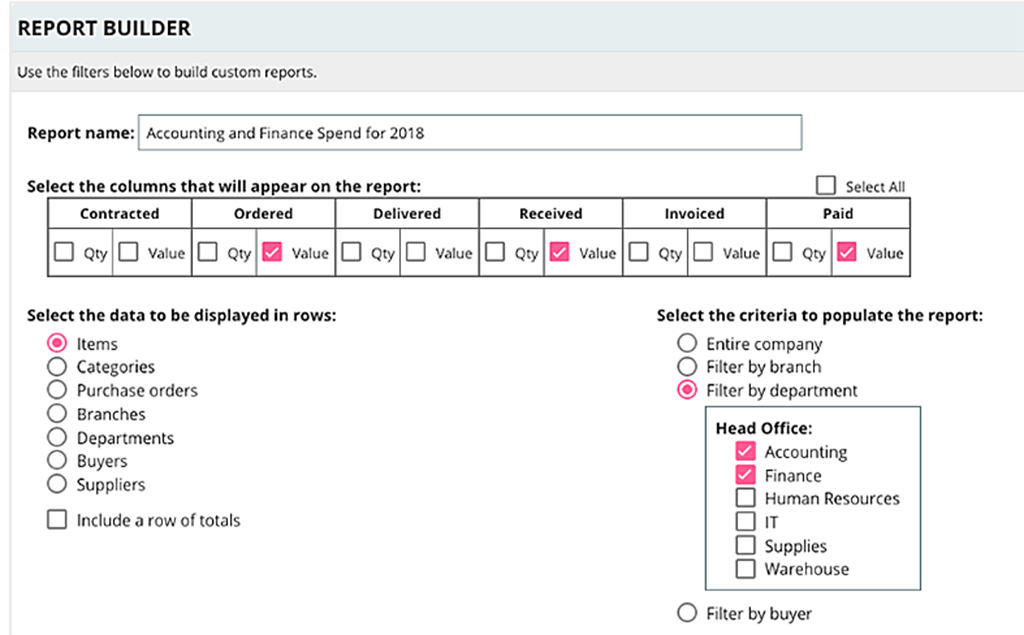This screenshot has width=1024, height=635.
Task: Uncheck the Finance department checkbox
Action: click(745, 475)
